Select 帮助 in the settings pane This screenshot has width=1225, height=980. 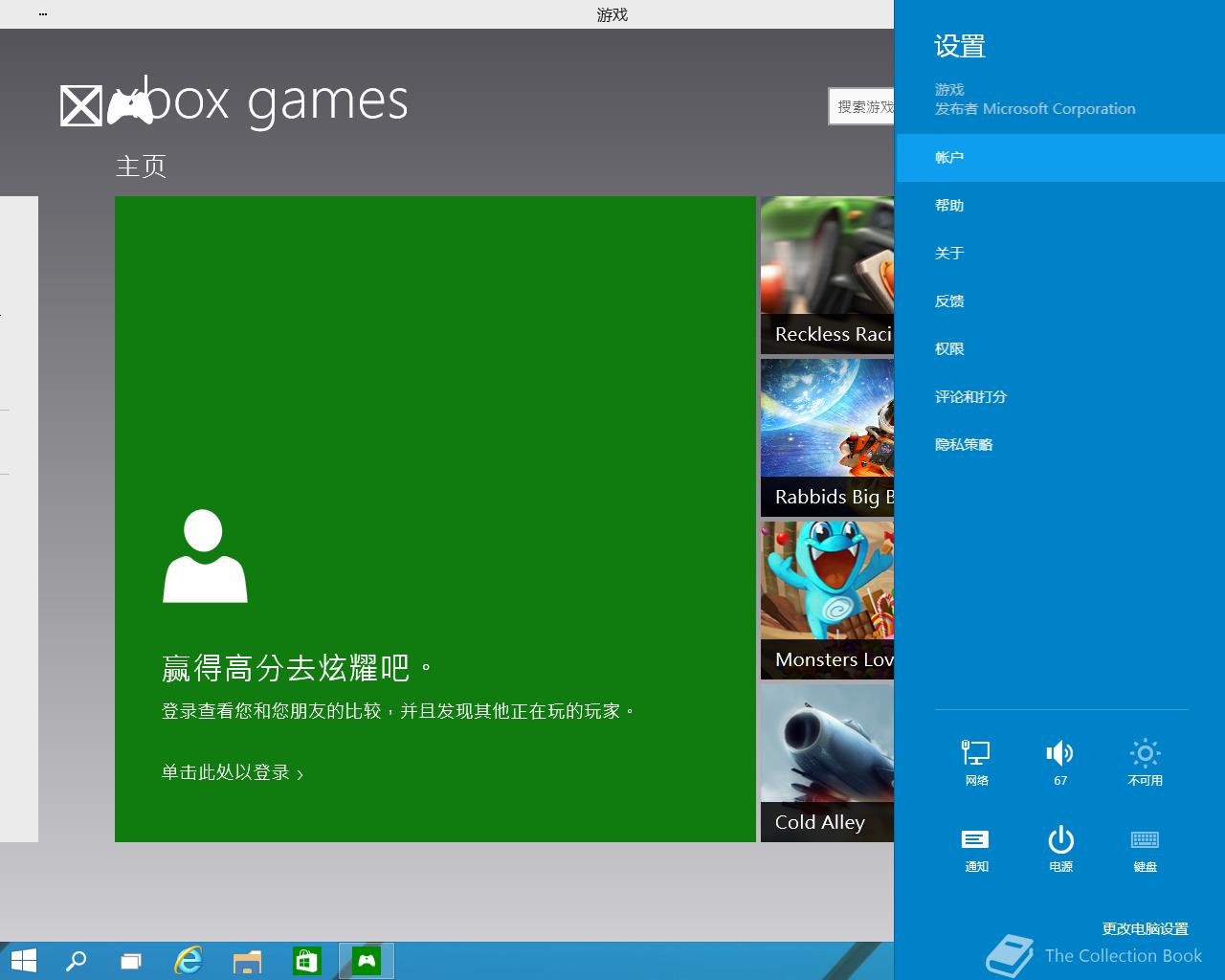[x=1060, y=206]
